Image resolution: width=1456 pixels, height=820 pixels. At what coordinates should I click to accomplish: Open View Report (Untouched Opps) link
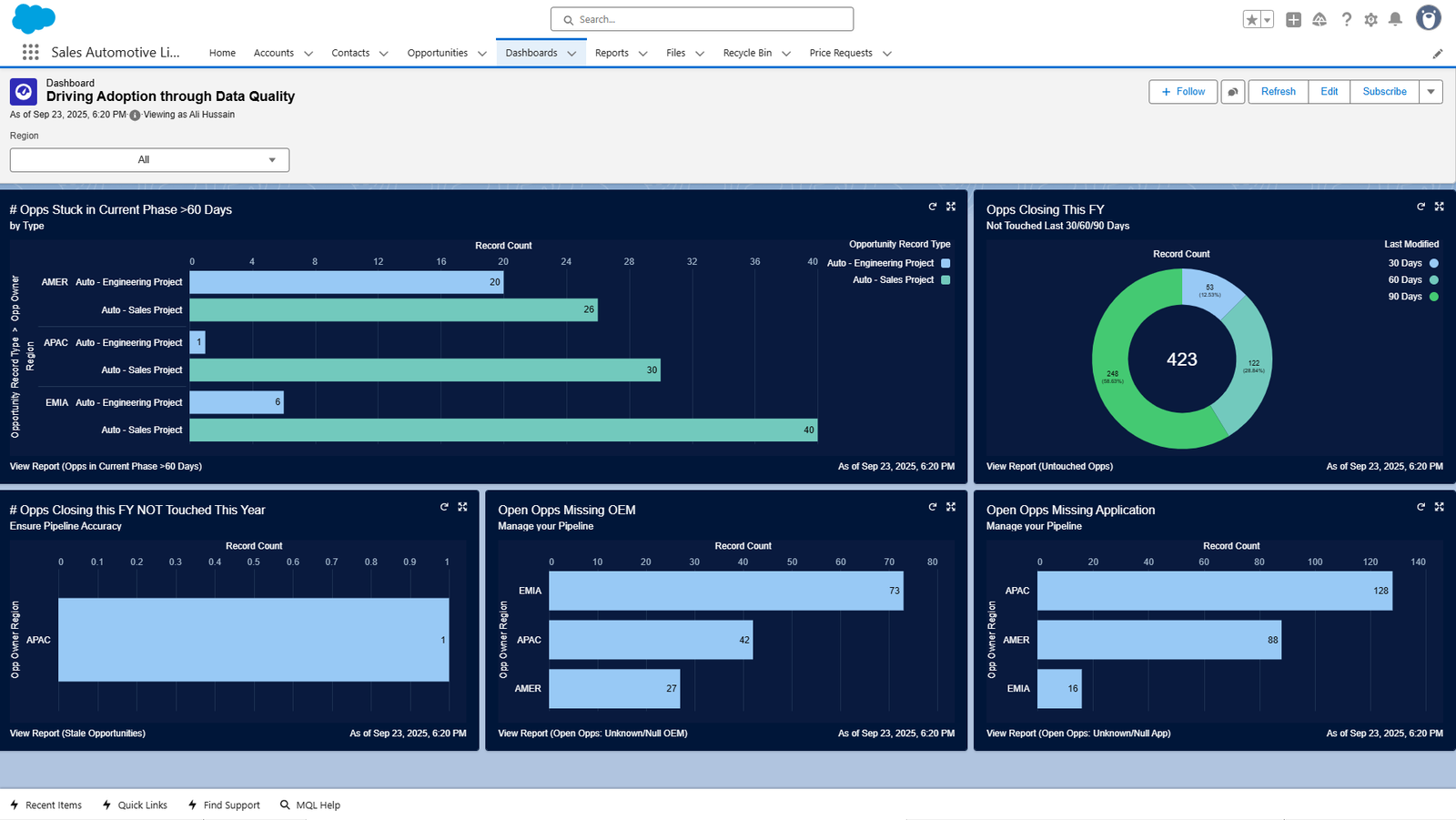click(x=1049, y=466)
